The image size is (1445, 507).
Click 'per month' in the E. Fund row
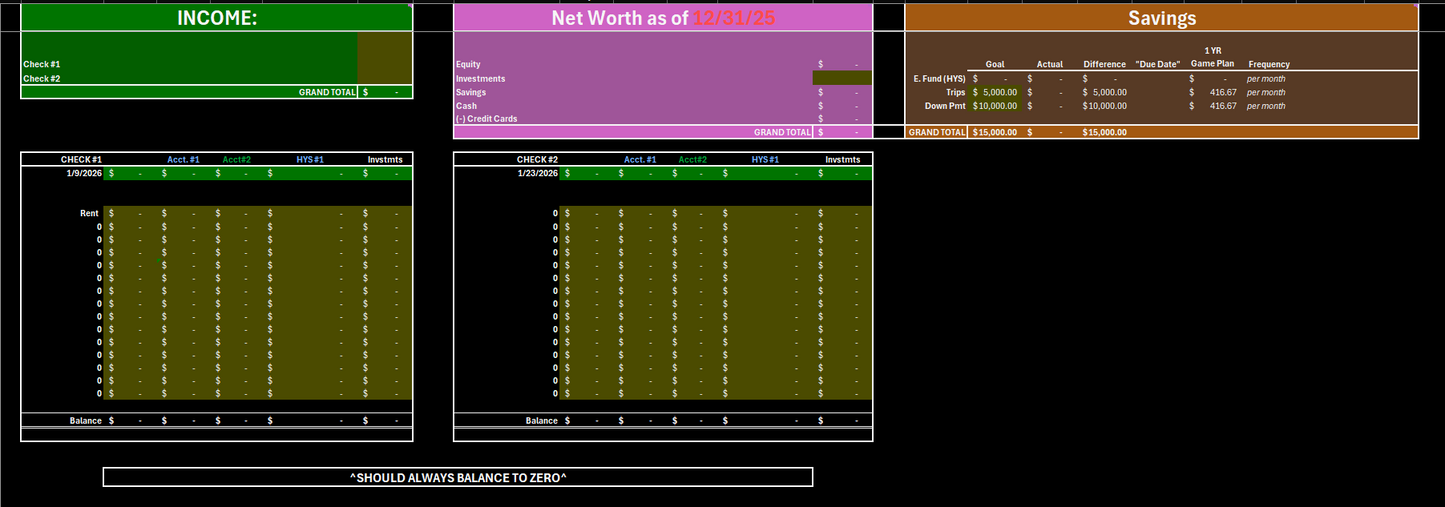click(1266, 78)
